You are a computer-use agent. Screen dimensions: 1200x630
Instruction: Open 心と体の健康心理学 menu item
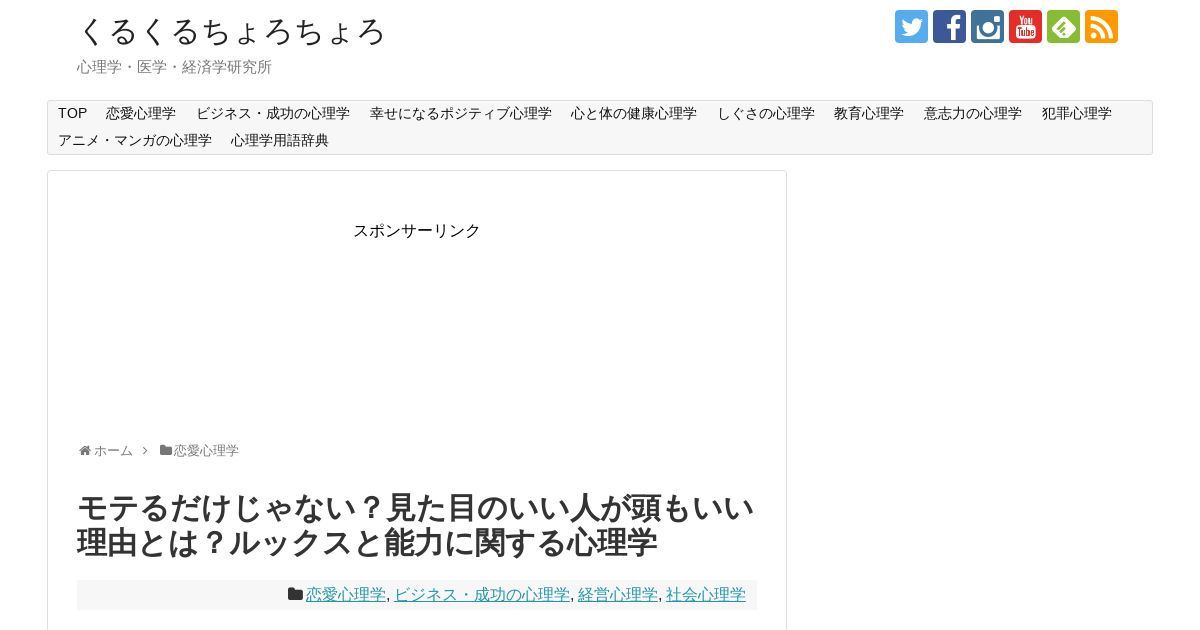[x=634, y=114]
